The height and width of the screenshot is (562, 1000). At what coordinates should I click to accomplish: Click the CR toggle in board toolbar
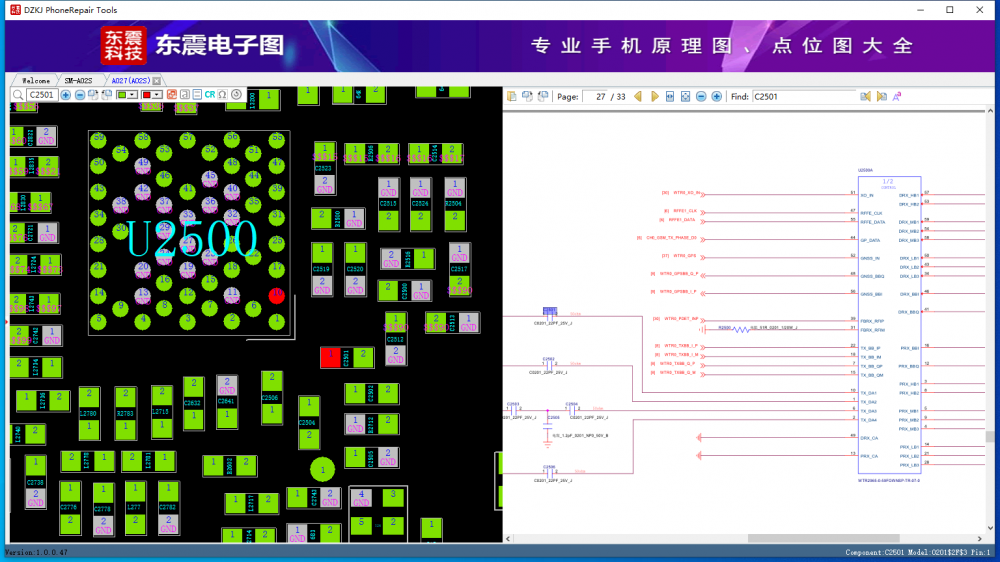point(210,95)
